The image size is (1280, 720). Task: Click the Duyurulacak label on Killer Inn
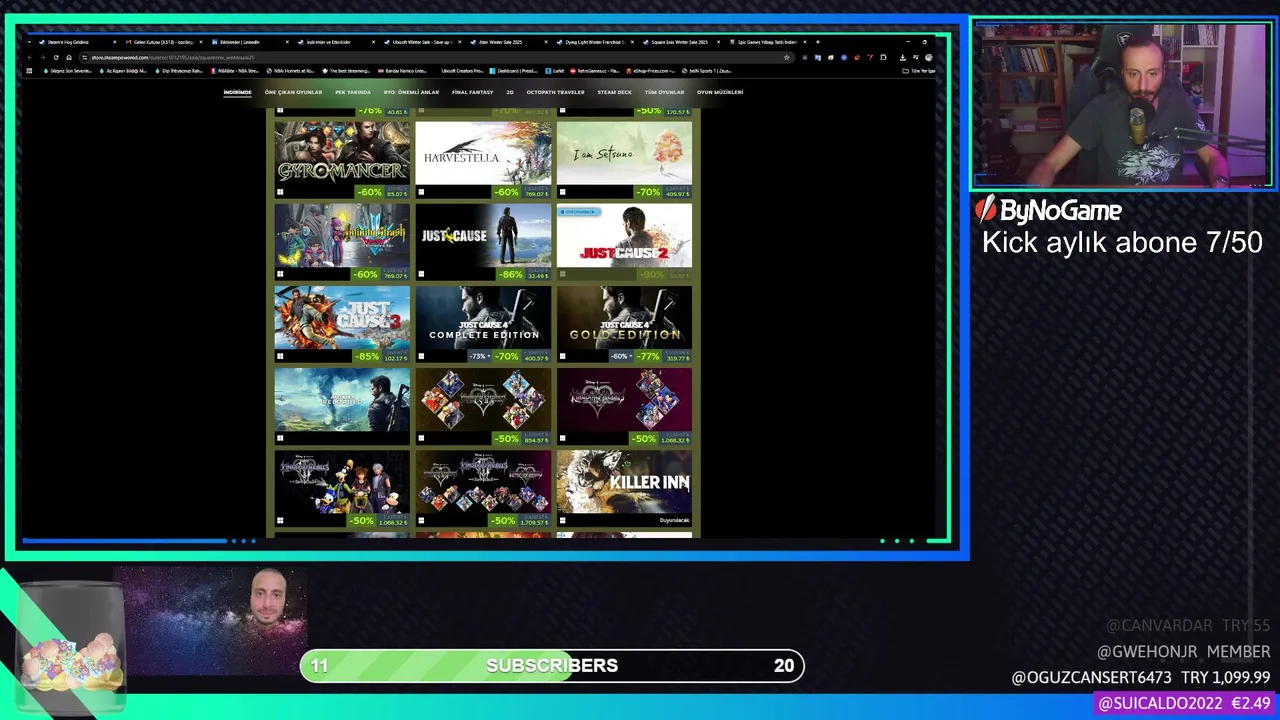(674, 520)
